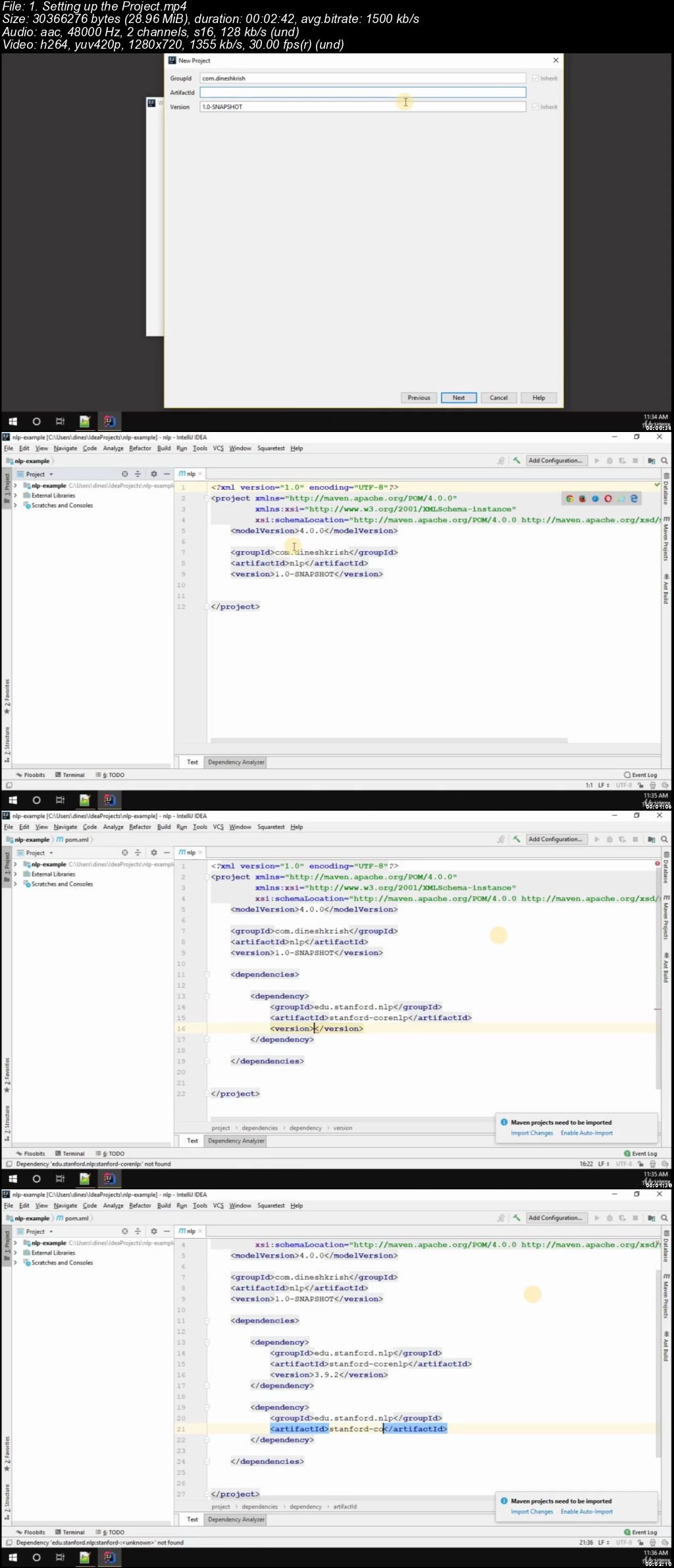Open Squaretest menu in the 00:01:38 frame
Image resolution: width=674 pixels, height=1568 pixels.
[271, 827]
